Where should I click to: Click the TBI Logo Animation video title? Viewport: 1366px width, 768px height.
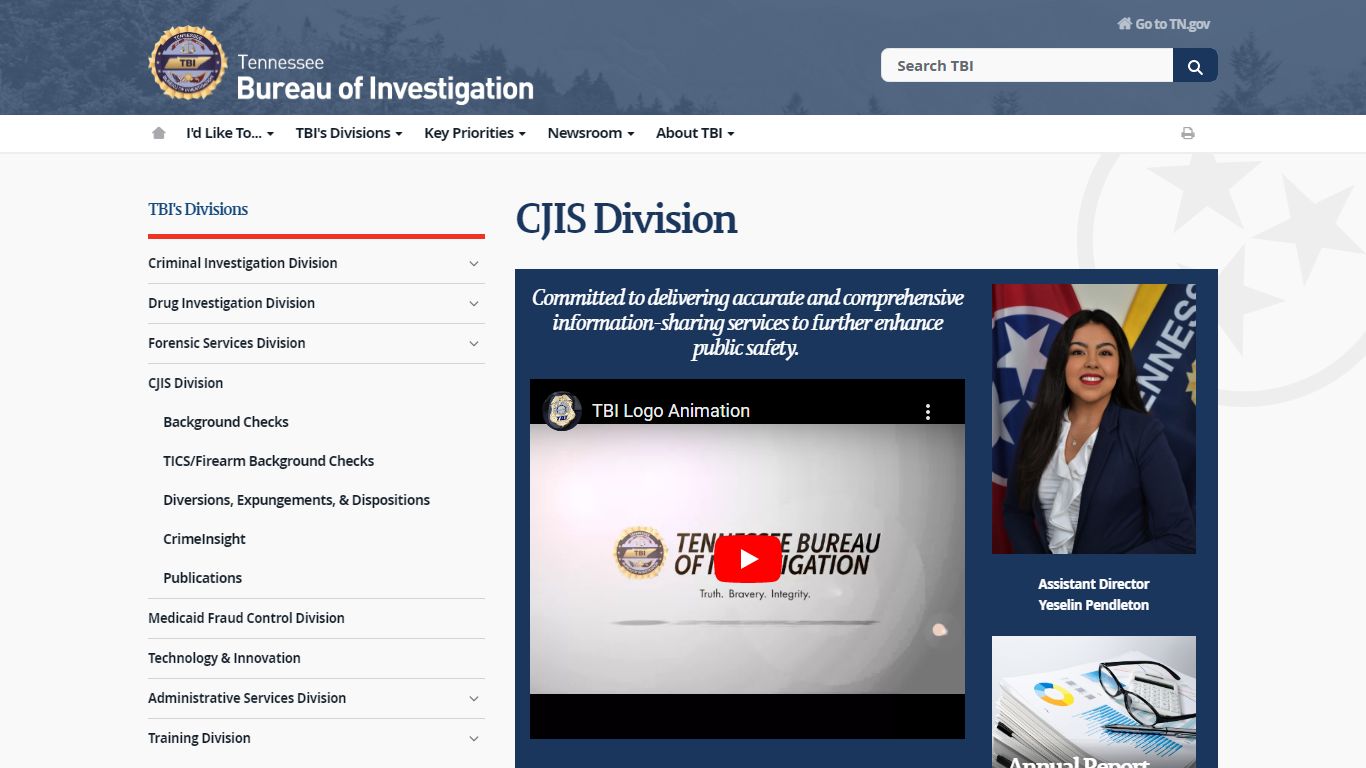pos(671,411)
